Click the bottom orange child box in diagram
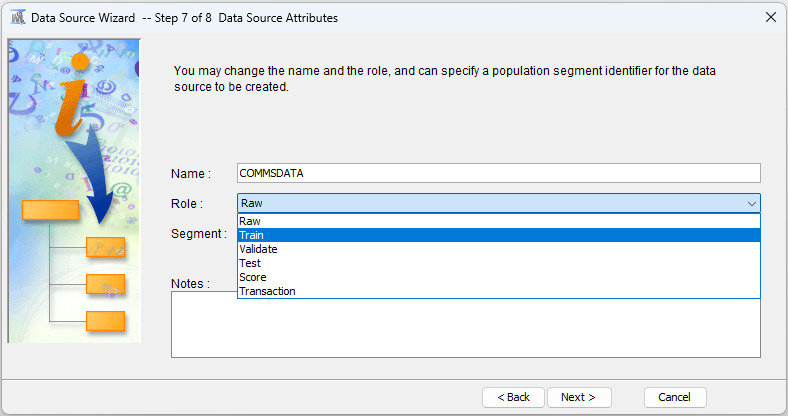The width and height of the screenshot is (788, 416). 105,321
